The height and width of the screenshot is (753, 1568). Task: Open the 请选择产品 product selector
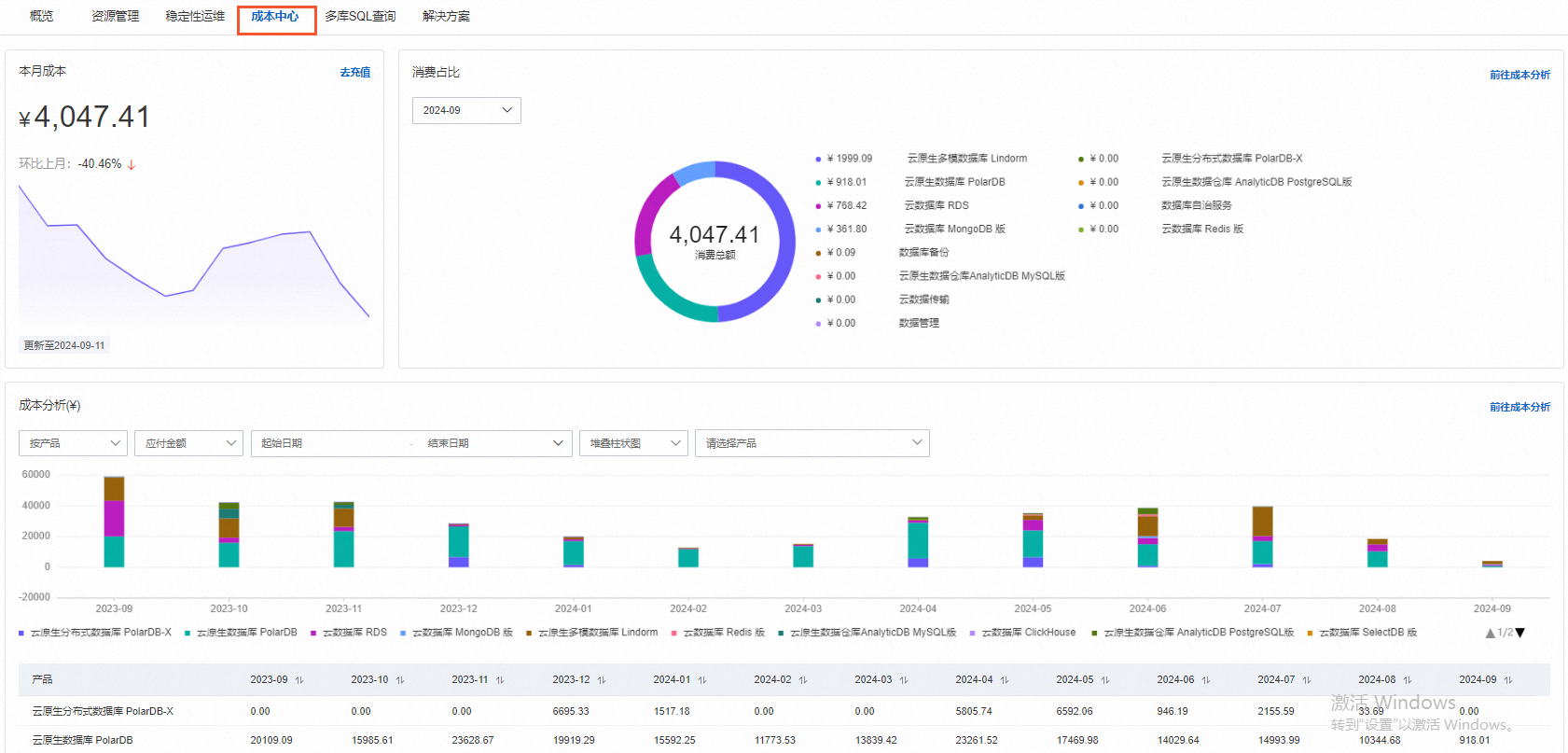click(x=812, y=443)
